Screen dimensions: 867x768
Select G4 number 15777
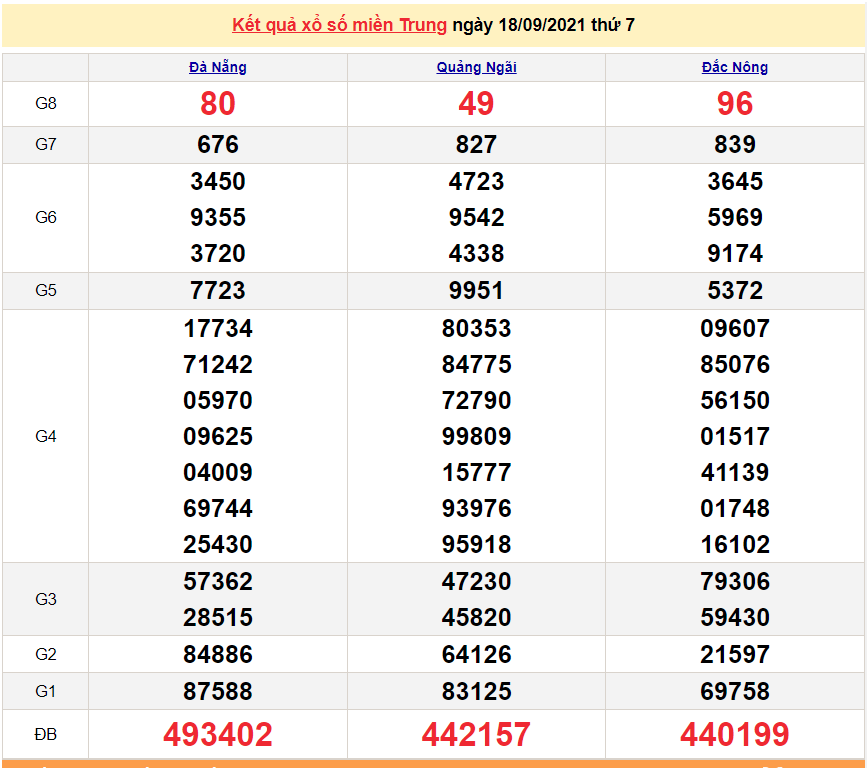[x=476, y=472]
